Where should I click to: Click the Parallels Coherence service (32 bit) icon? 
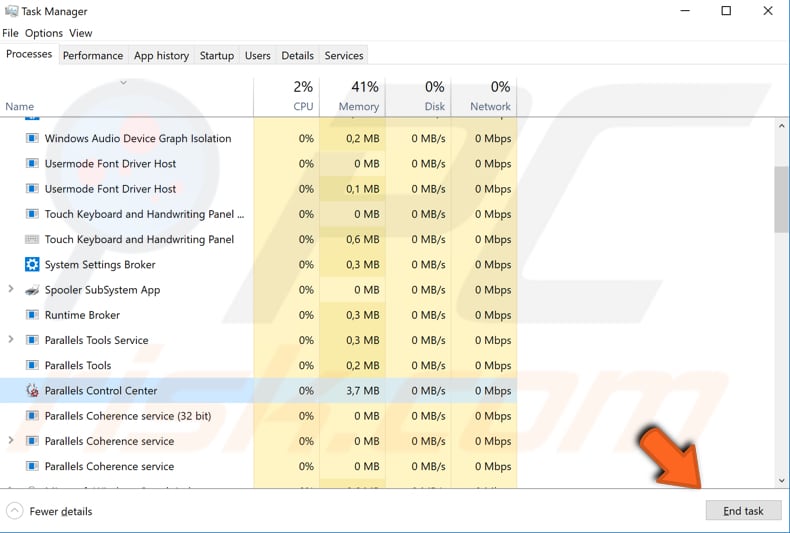tap(32, 416)
